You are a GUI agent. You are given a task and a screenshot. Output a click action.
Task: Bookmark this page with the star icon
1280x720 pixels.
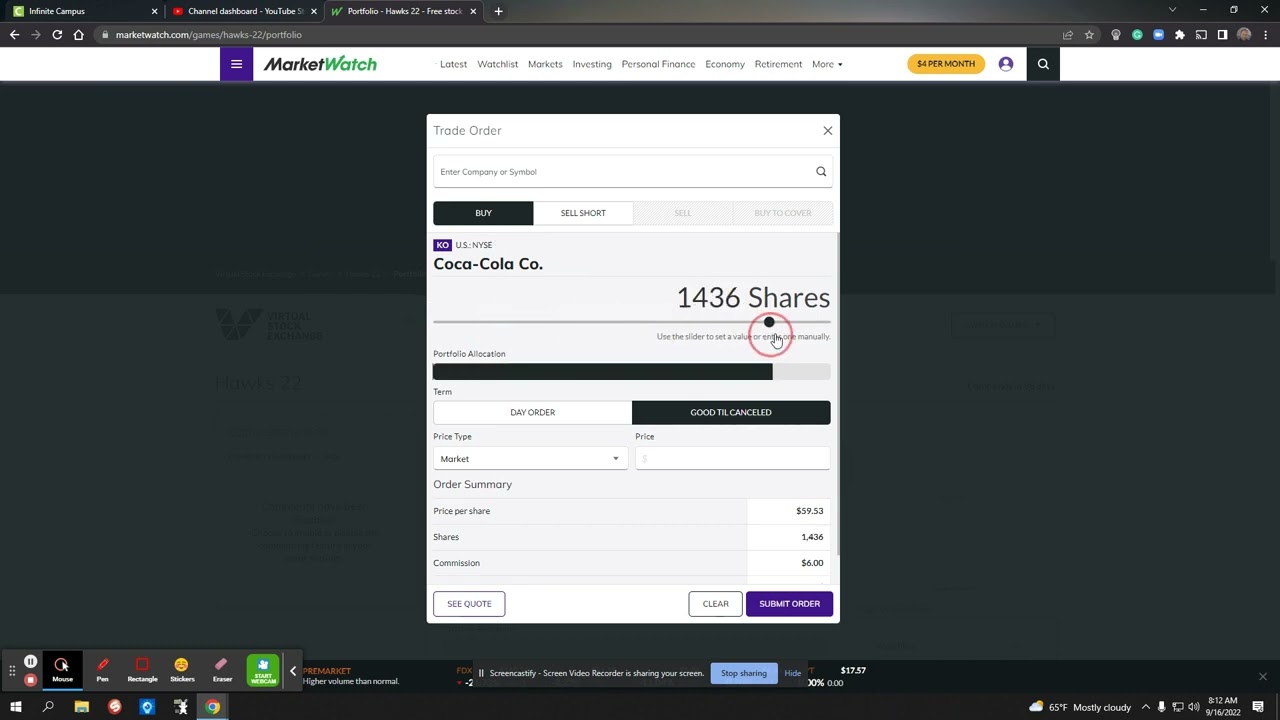click(x=1089, y=35)
